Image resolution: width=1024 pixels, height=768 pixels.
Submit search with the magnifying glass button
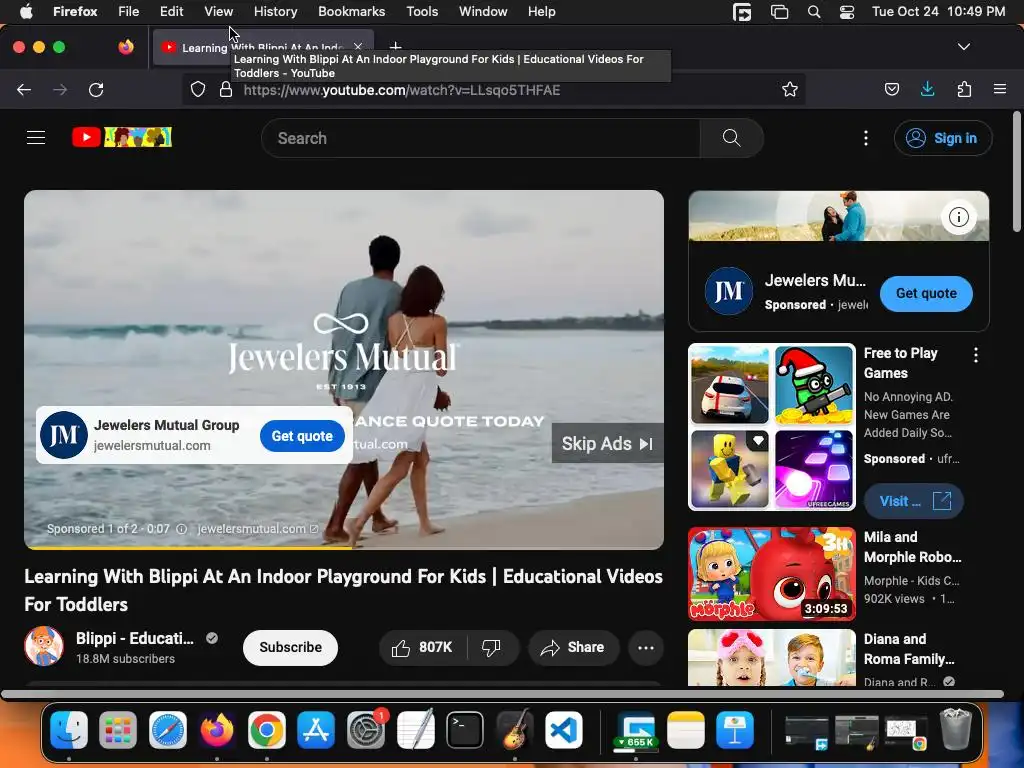point(731,138)
